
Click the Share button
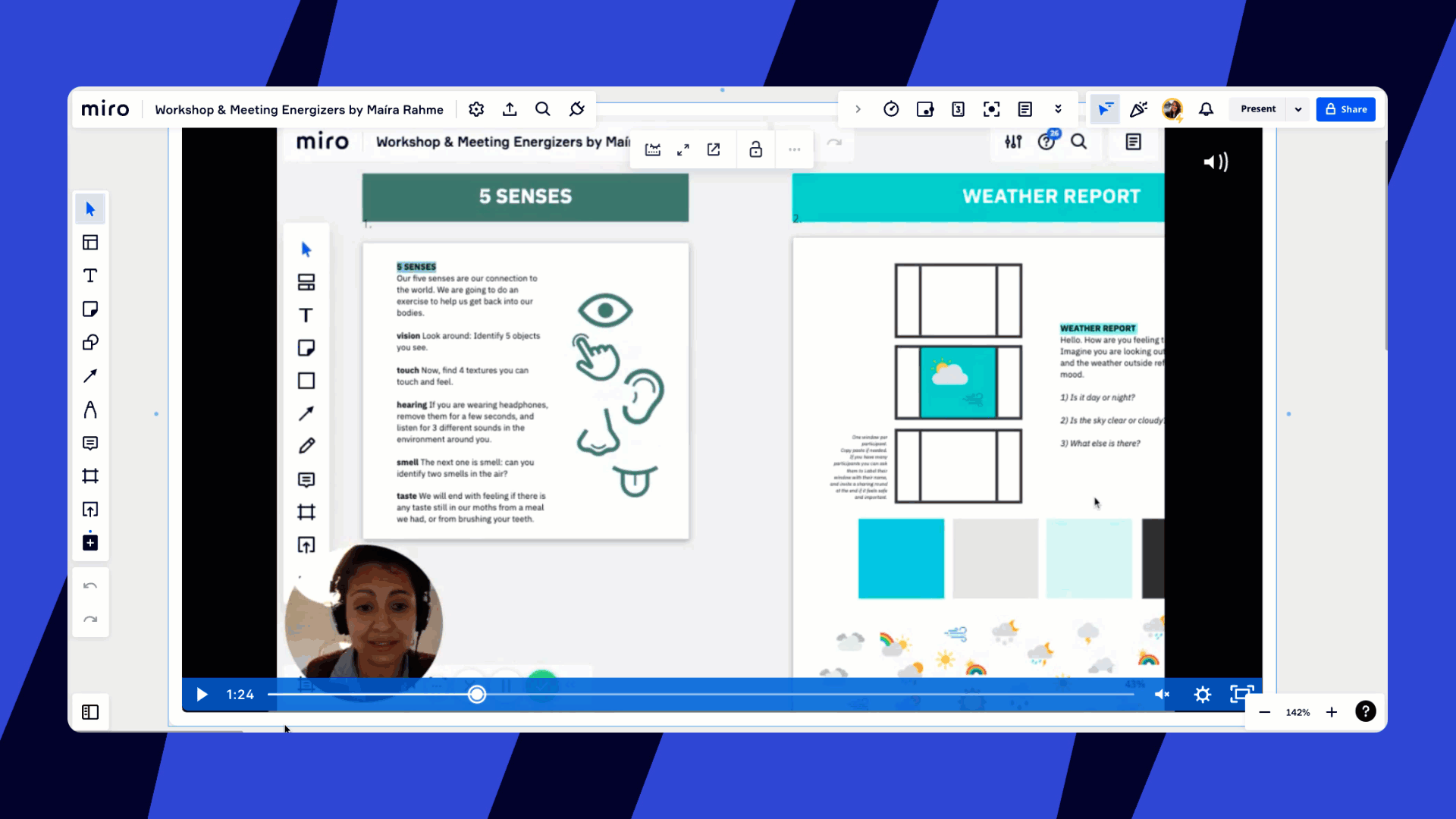click(1345, 109)
